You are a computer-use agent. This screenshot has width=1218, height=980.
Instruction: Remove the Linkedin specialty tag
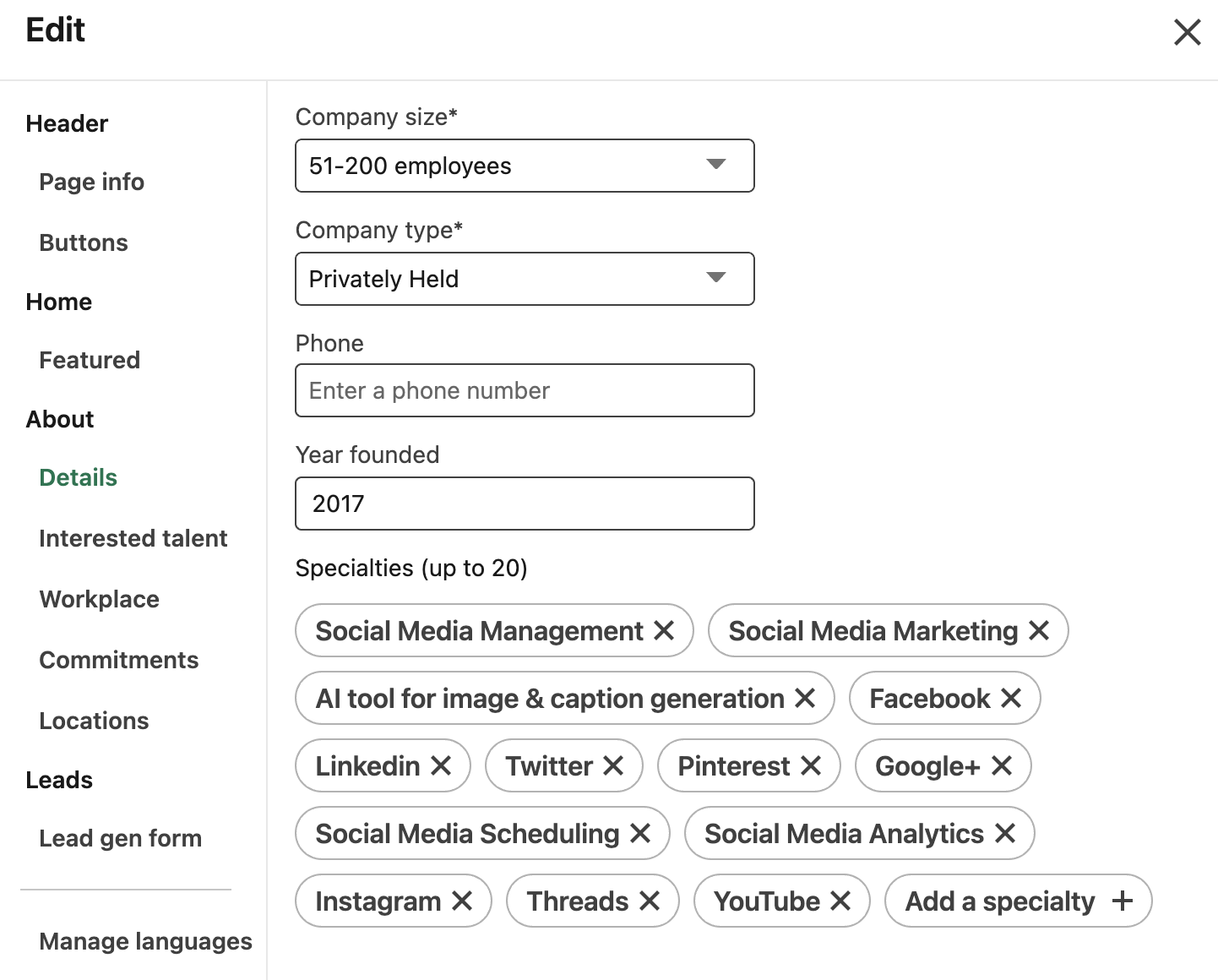[441, 765]
